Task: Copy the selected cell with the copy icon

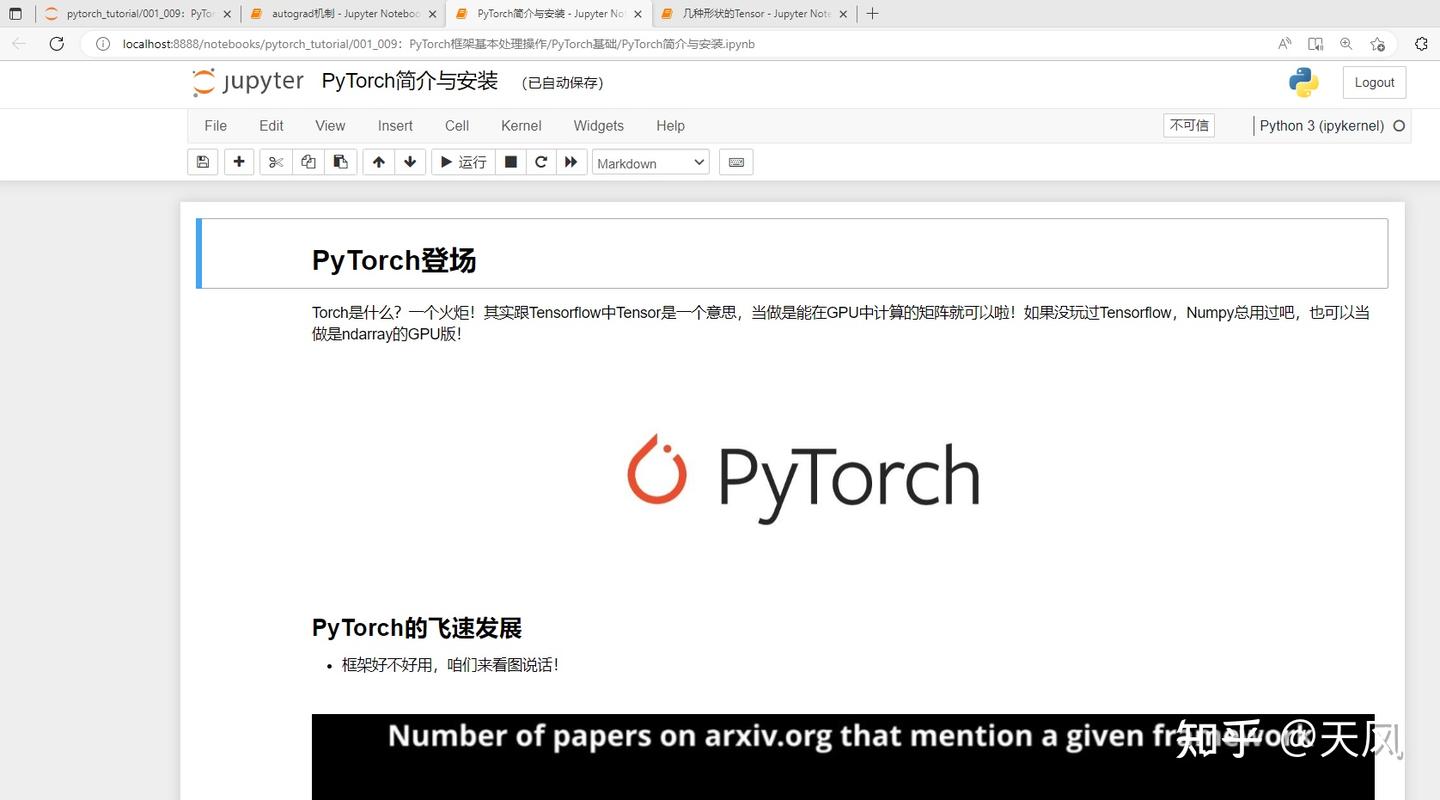Action: click(308, 161)
